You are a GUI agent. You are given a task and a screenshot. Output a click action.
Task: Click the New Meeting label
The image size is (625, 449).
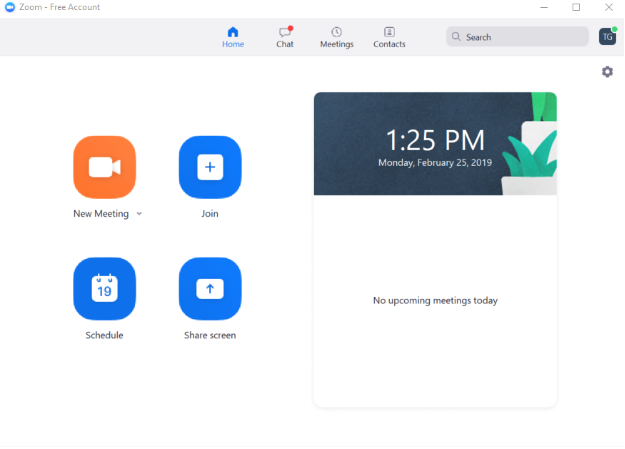[x=101, y=214]
